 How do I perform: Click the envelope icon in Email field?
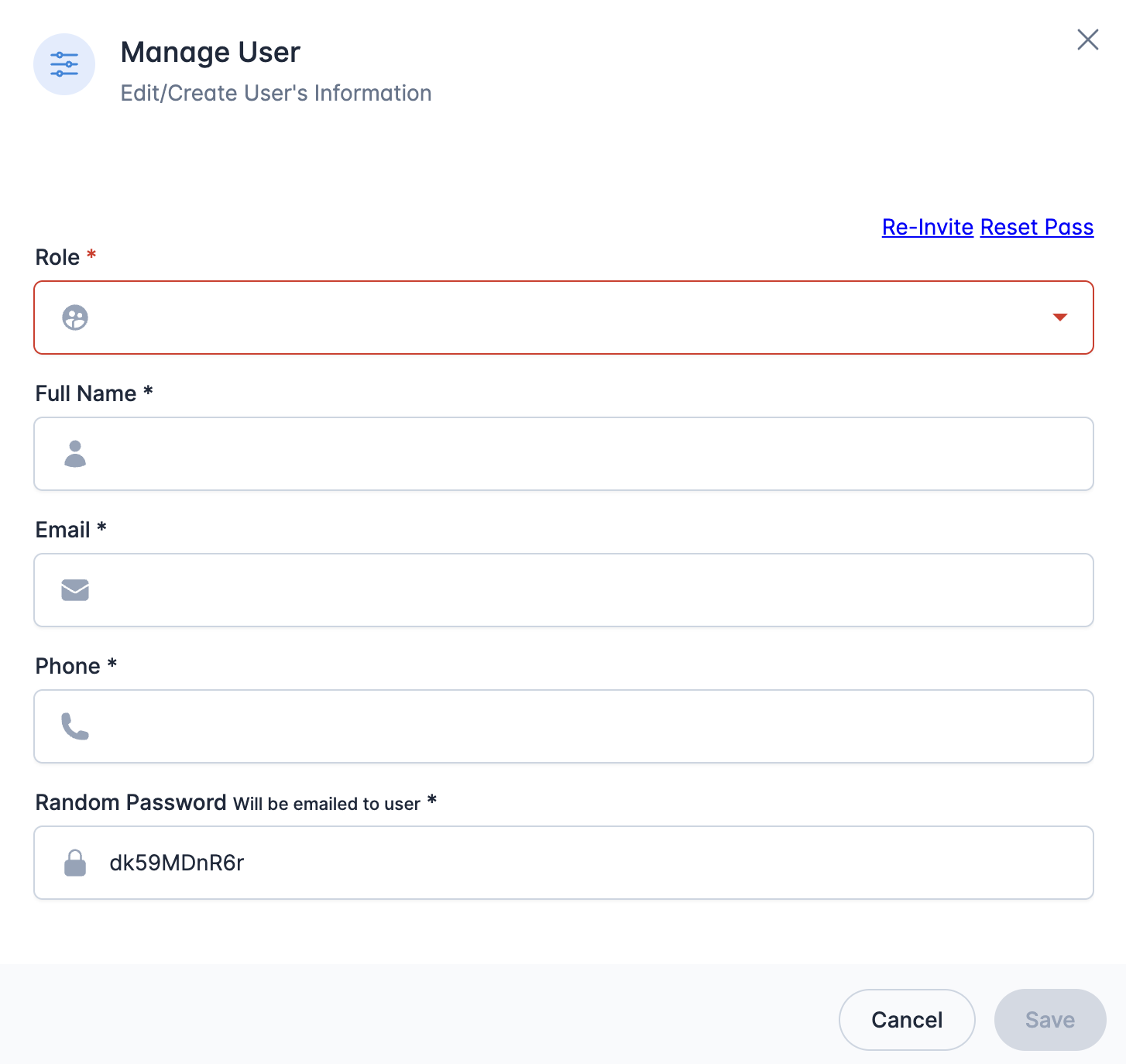[x=75, y=590]
